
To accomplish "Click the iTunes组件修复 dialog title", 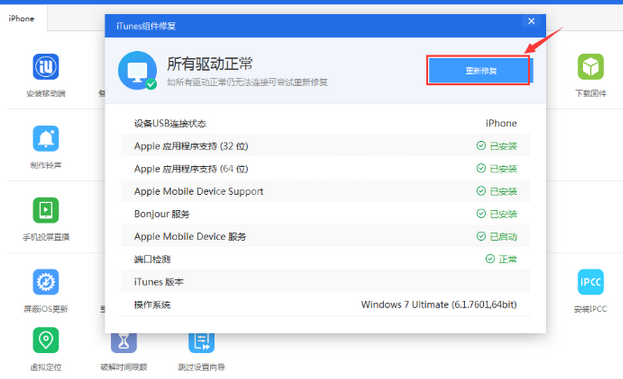I will click(x=146, y=26).
